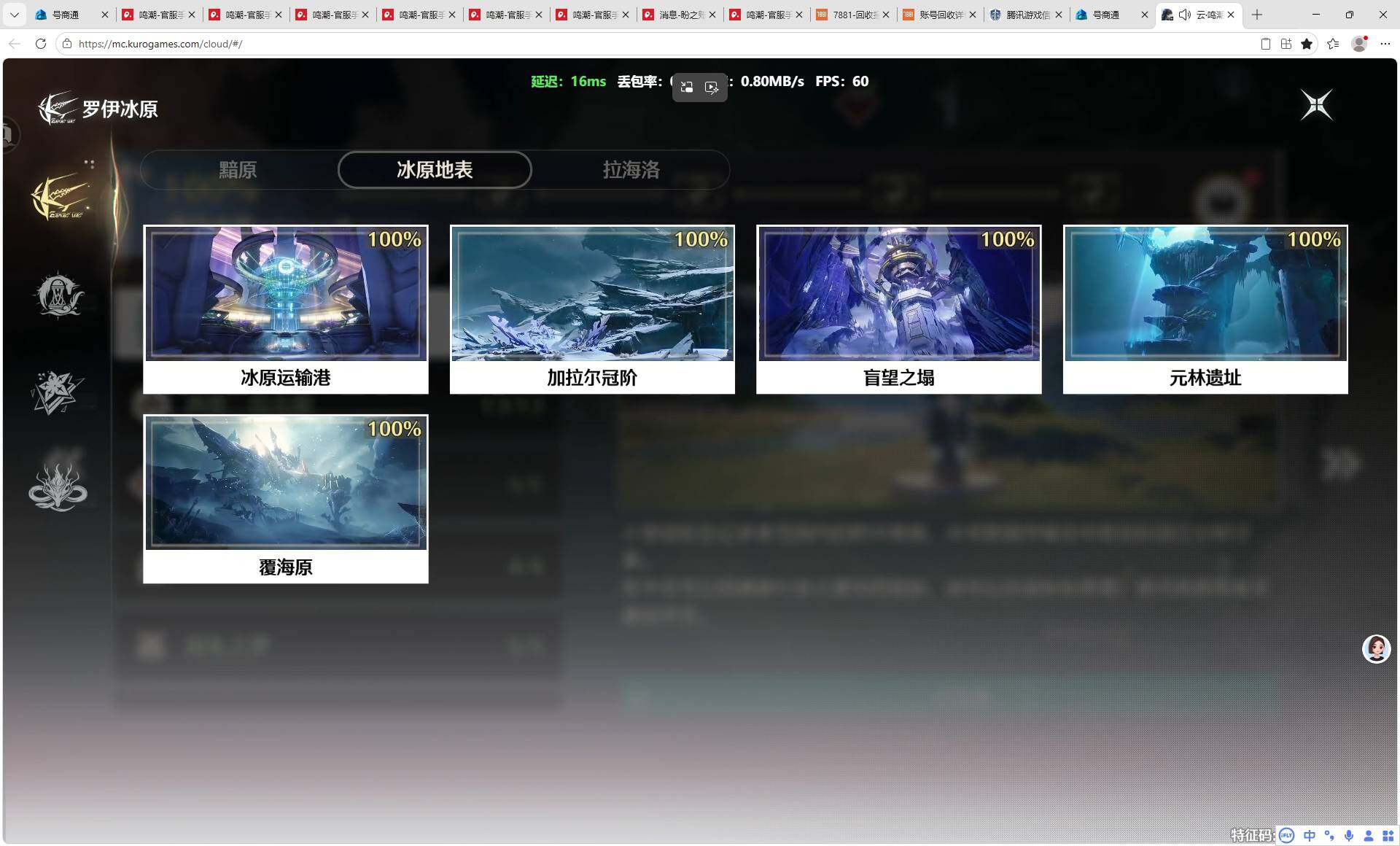
Task: Open a new browser tab
Action: (x=1257, y=15)
